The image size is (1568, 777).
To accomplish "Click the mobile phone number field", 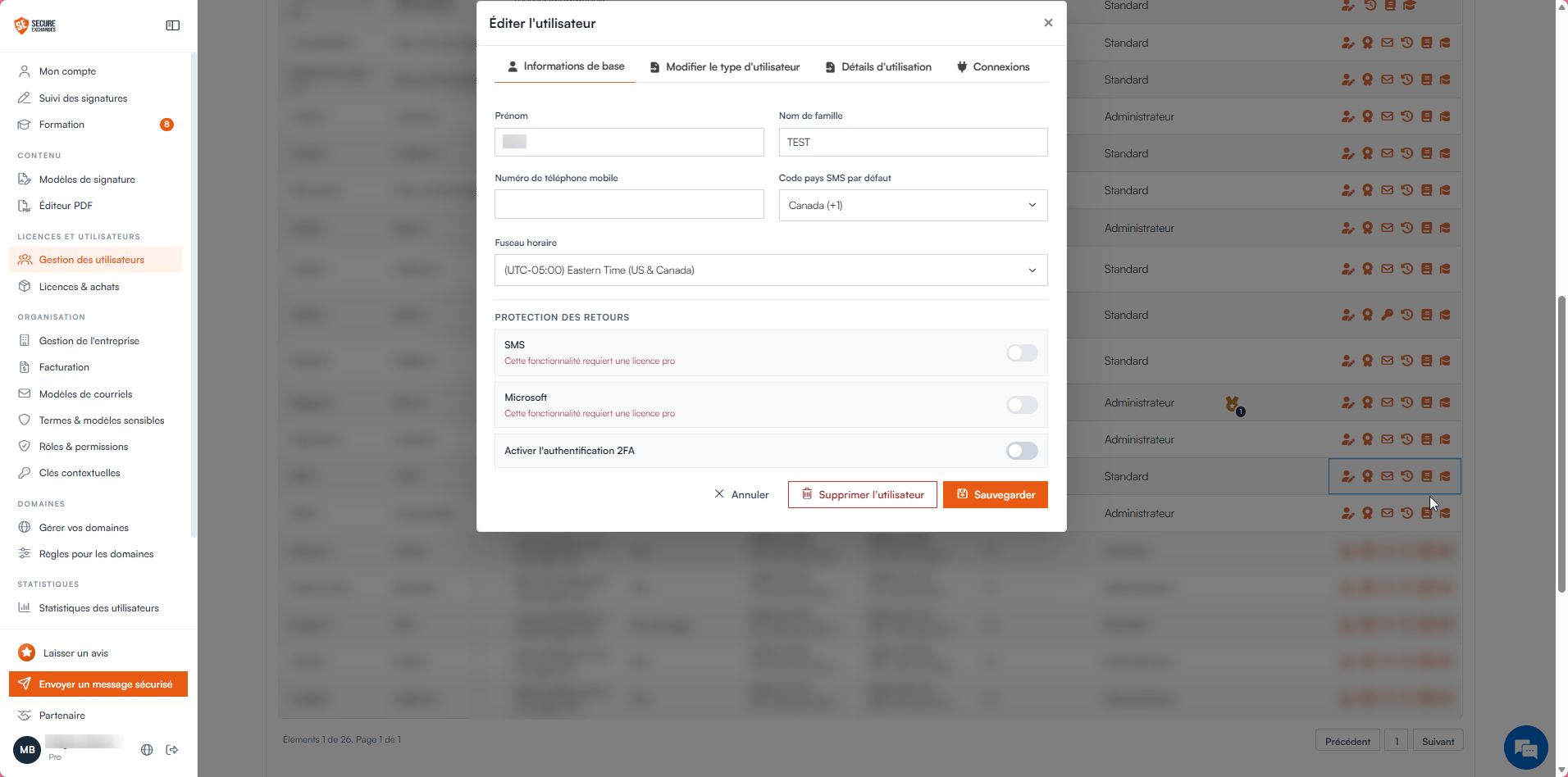I will (629, 204).
